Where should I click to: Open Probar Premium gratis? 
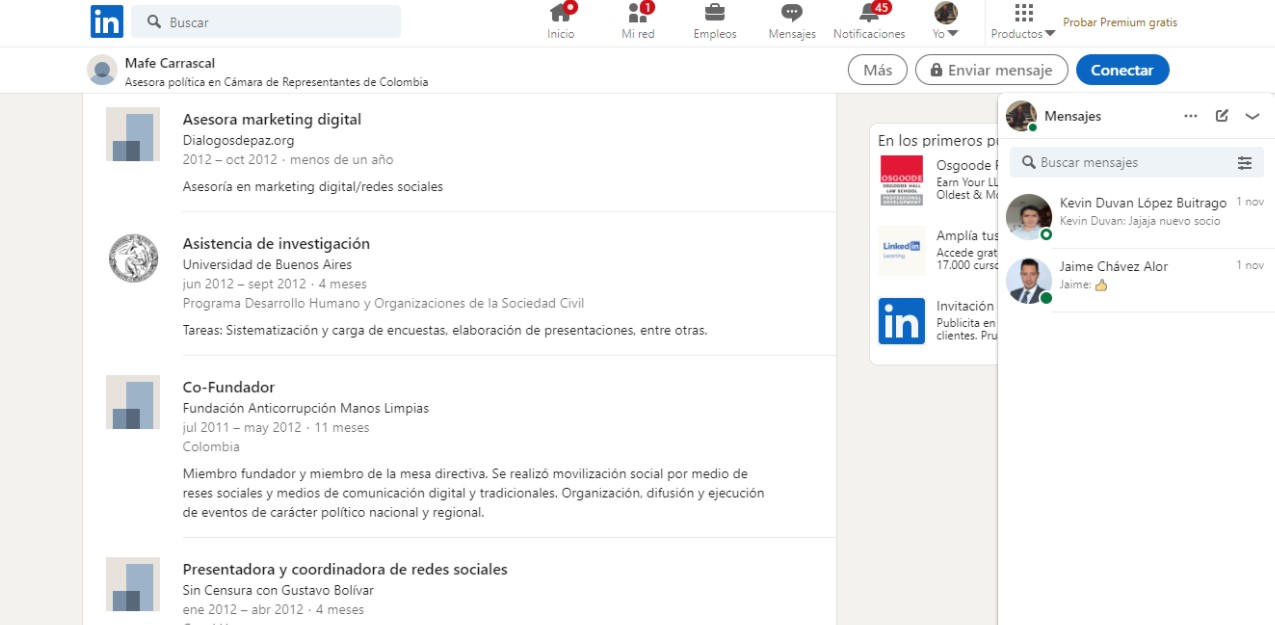pyautogui.click(x=1119, y=21)
